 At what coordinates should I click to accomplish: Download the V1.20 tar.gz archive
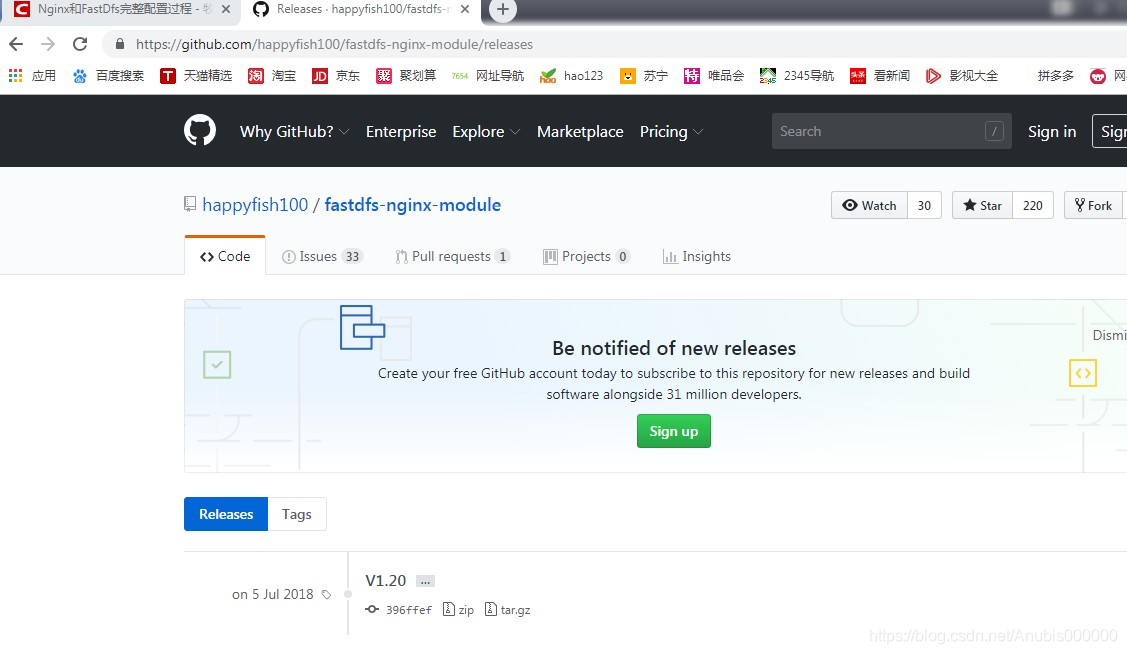(508, 609)
